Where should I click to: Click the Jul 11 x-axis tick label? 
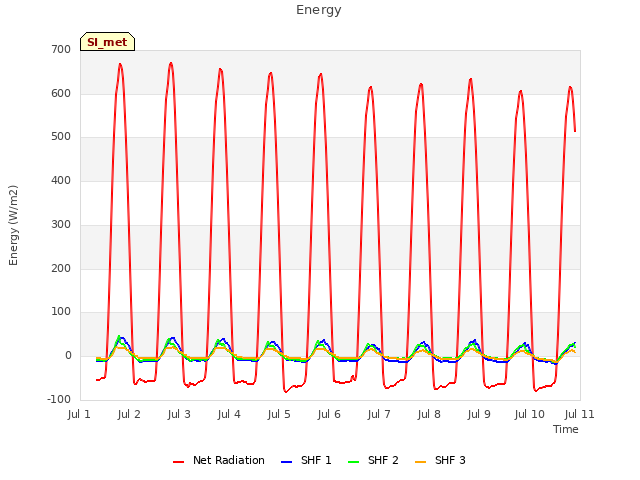click(580, 414)
